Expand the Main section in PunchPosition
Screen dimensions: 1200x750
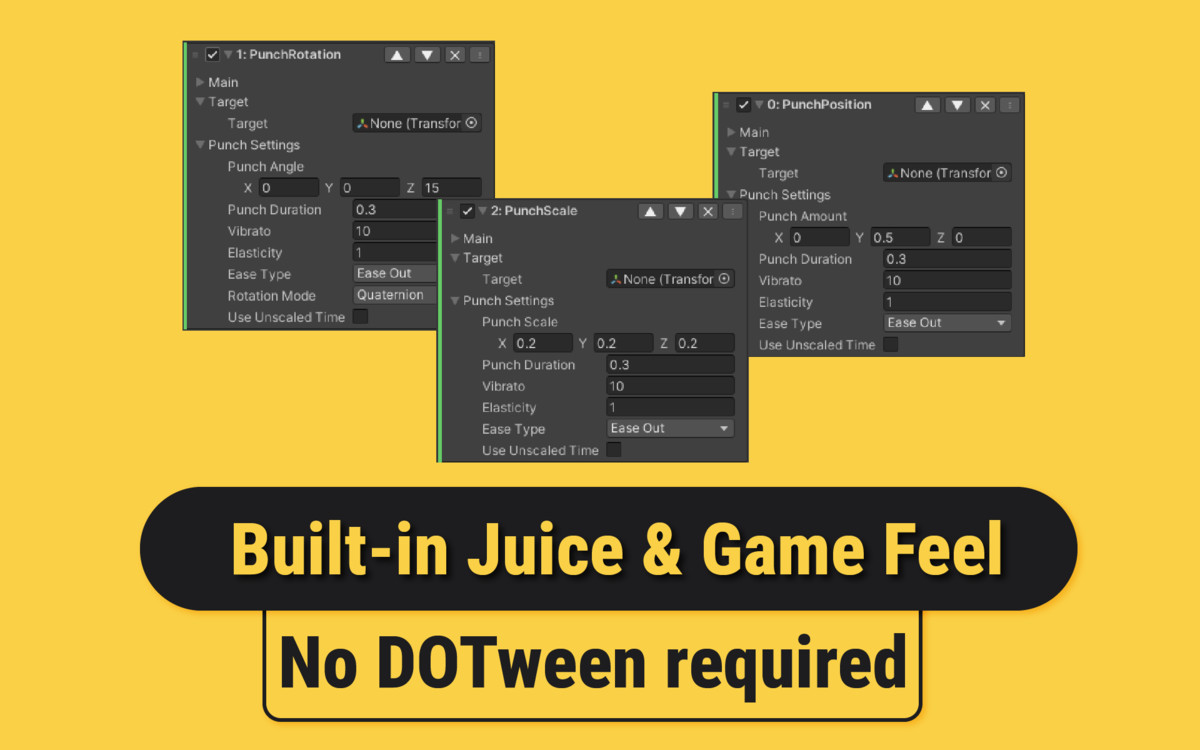(x=732, y=132)
